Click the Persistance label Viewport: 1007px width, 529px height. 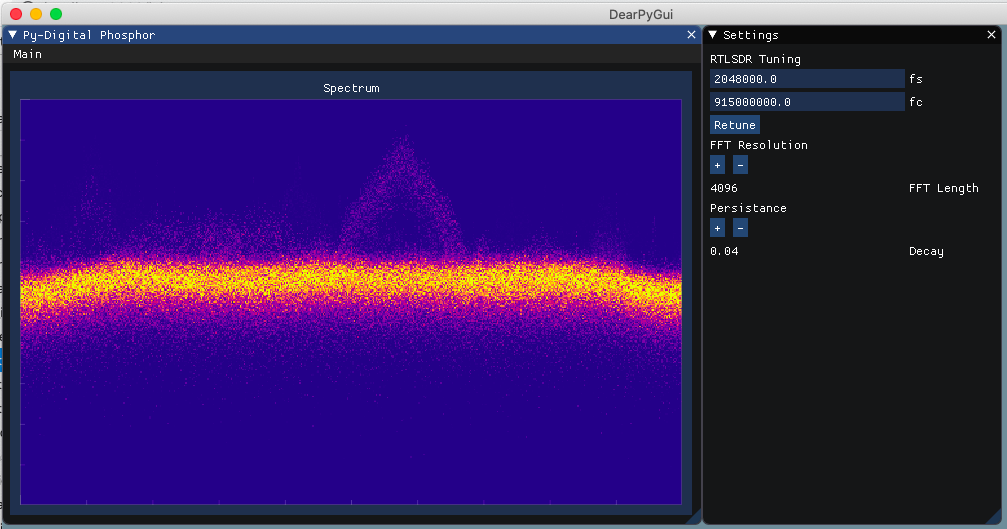tap(748, 208)
